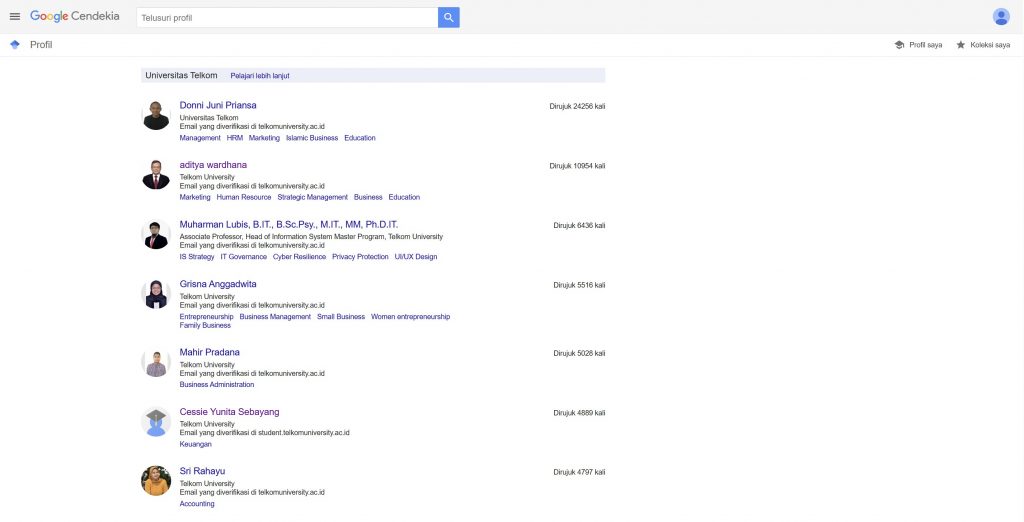Select Education tag under aditya wardhana

[x=404, y=197]
